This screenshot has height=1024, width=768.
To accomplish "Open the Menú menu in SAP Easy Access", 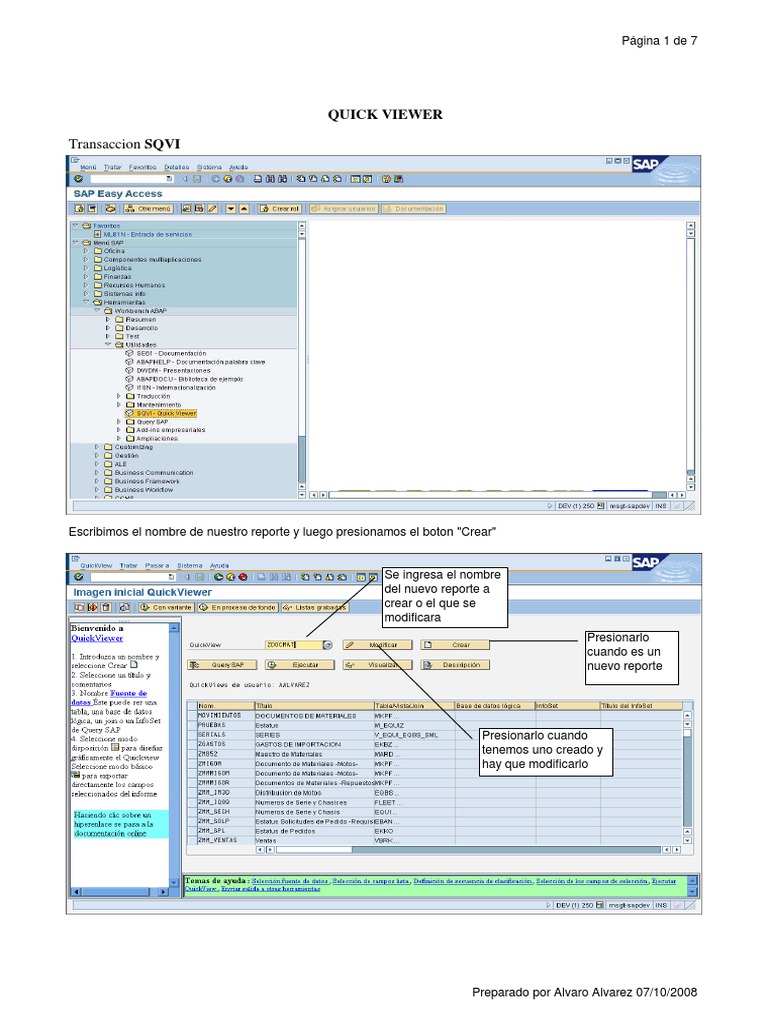I will click(x=88, y=167).
